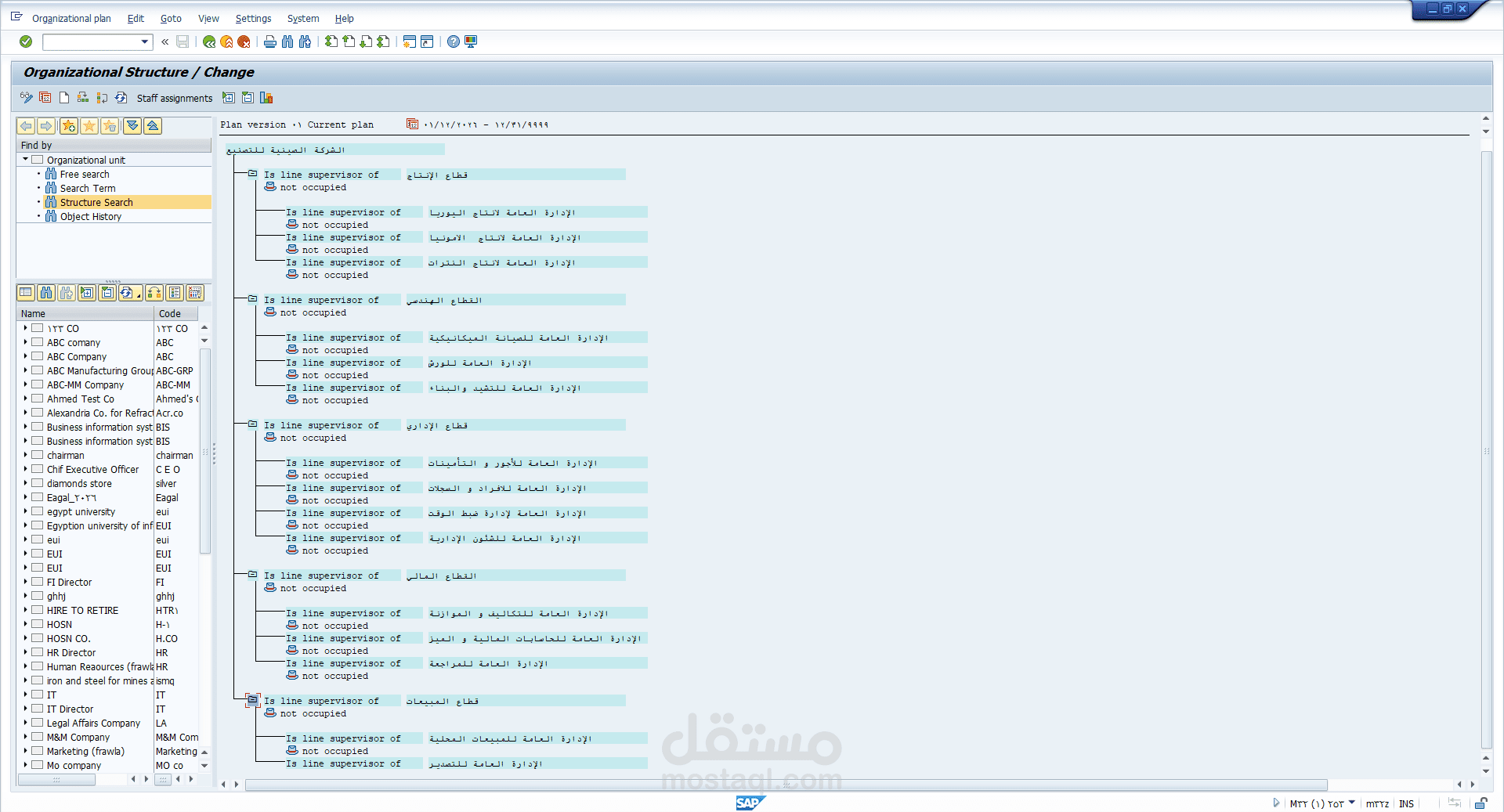Collapse the قطاع المبيعات node
Screen dimensions: 1504x812
(252, 699)
